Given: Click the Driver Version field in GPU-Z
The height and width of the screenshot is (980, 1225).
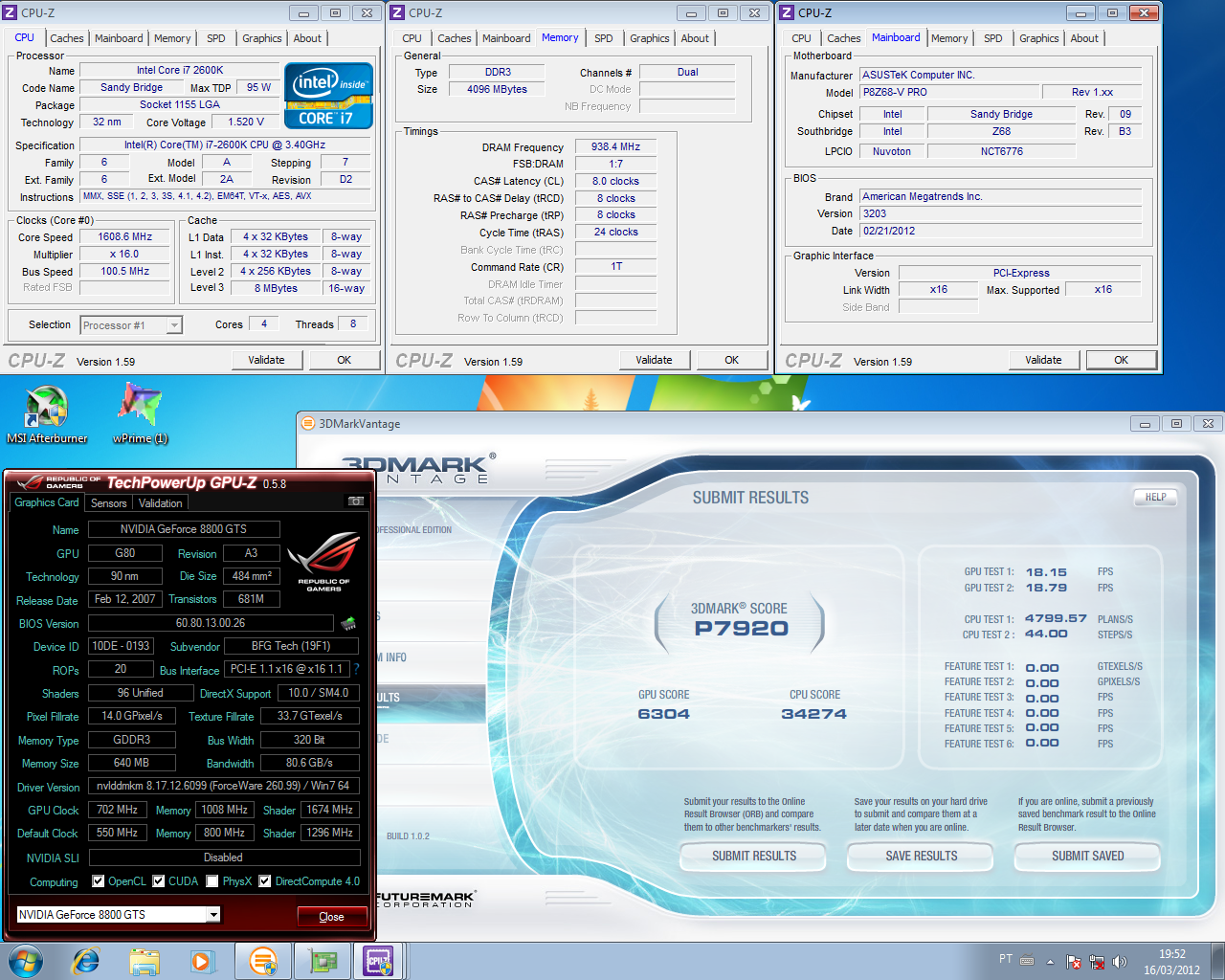Looking at the screenshot, I should (x=224, y=786).
